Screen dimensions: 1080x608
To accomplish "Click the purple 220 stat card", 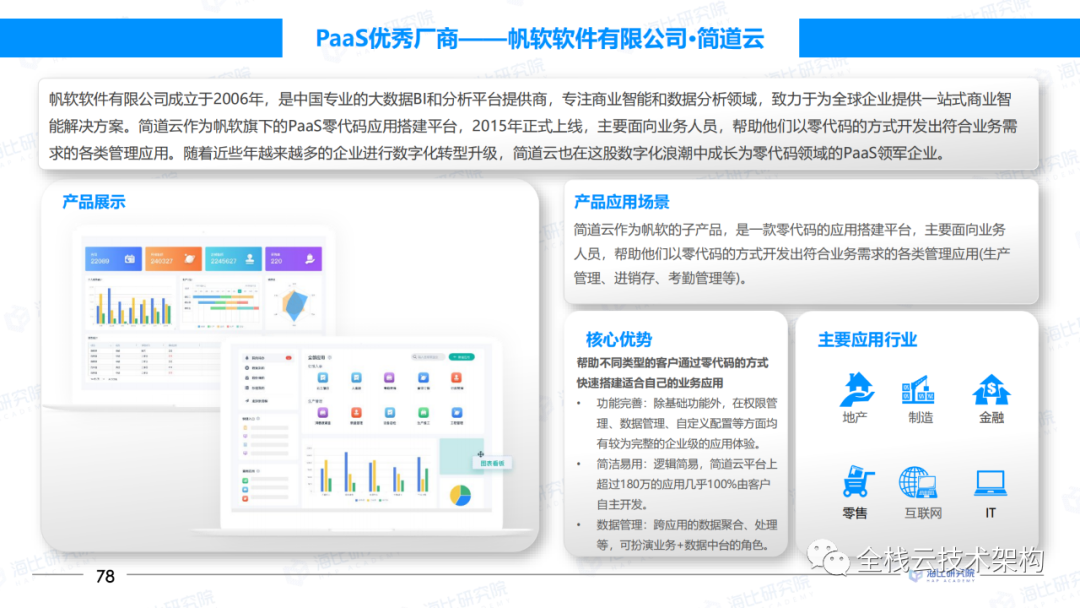I will [293, 259].
